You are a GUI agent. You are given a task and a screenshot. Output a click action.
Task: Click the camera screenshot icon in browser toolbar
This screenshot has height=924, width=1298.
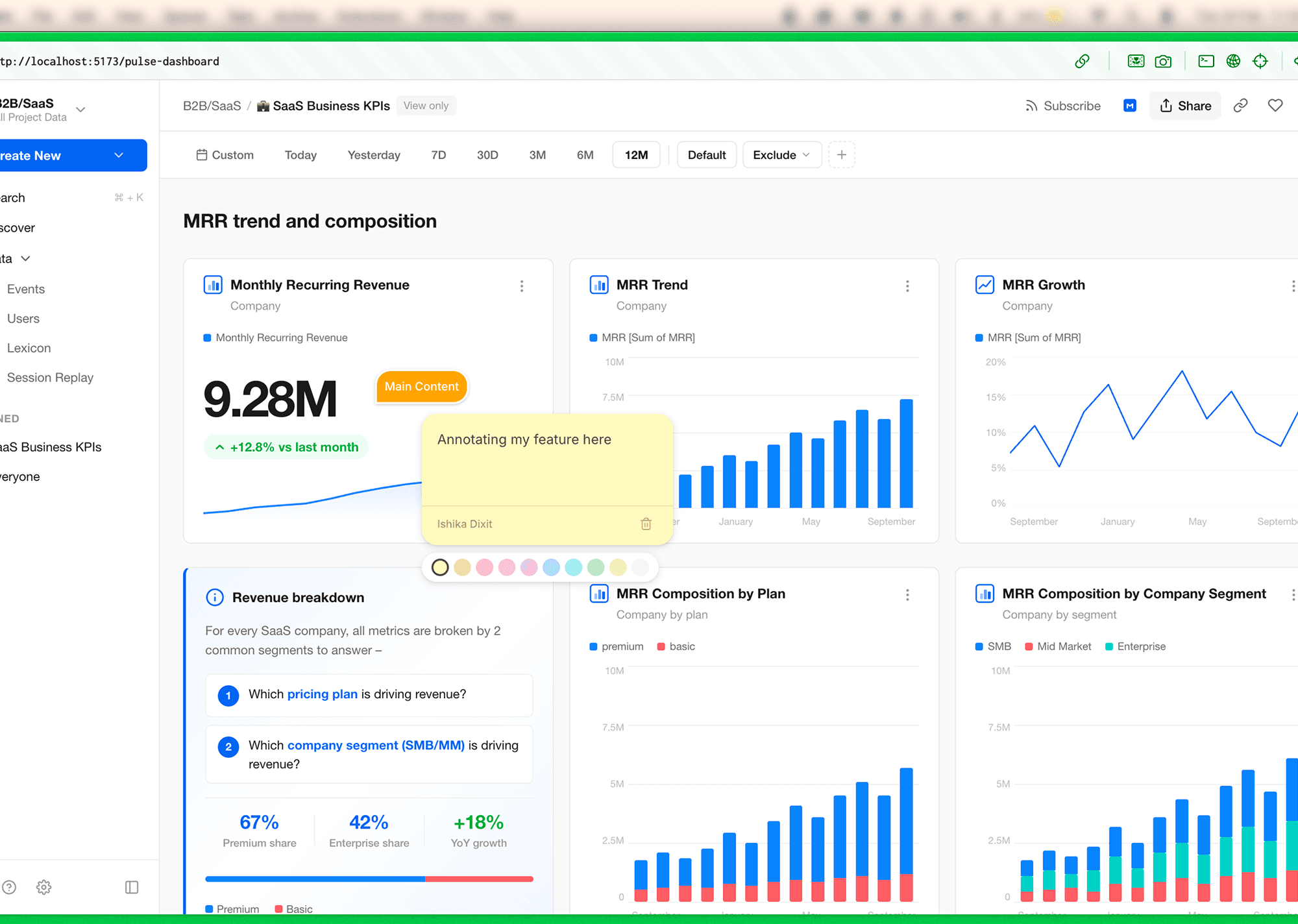click(1163, 61)
